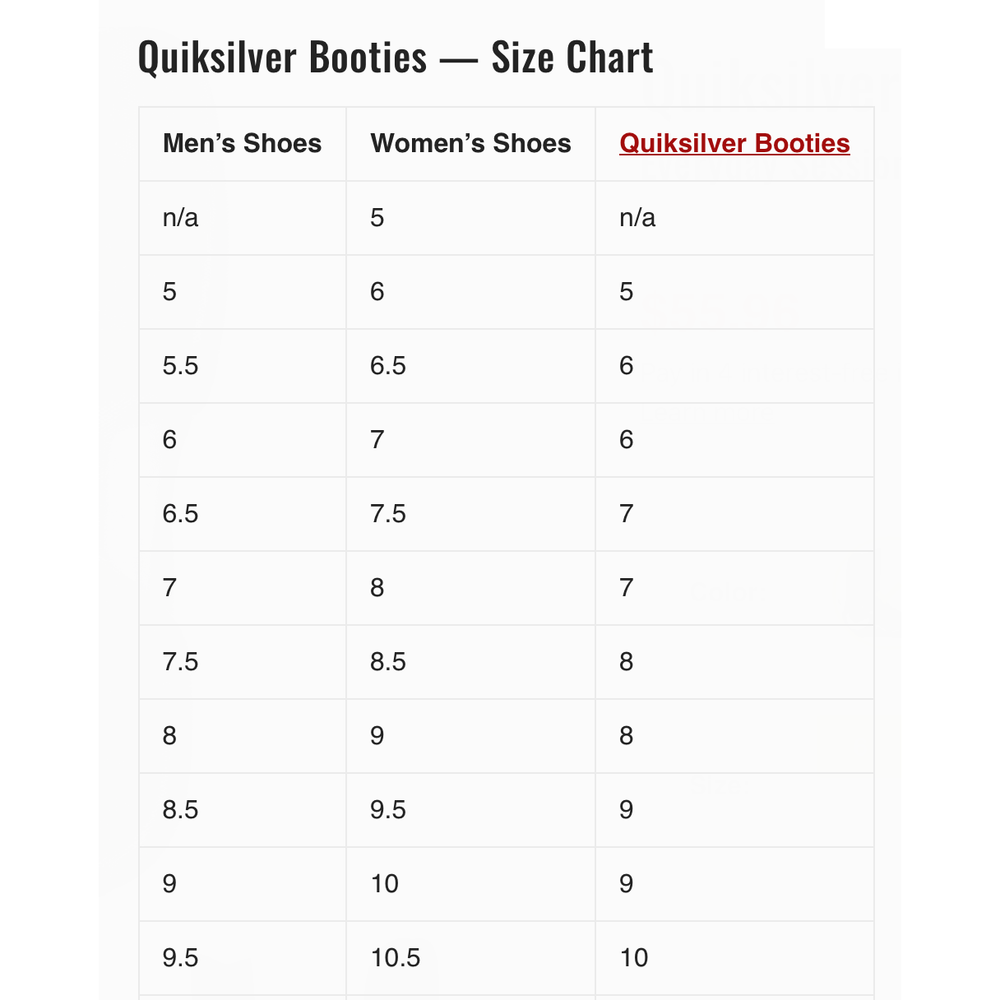The width and height of the screenshot is (1000, 1000).
Task: Click Men's Shoes size 5.5 cell
Action: click(x=181, y=366)
